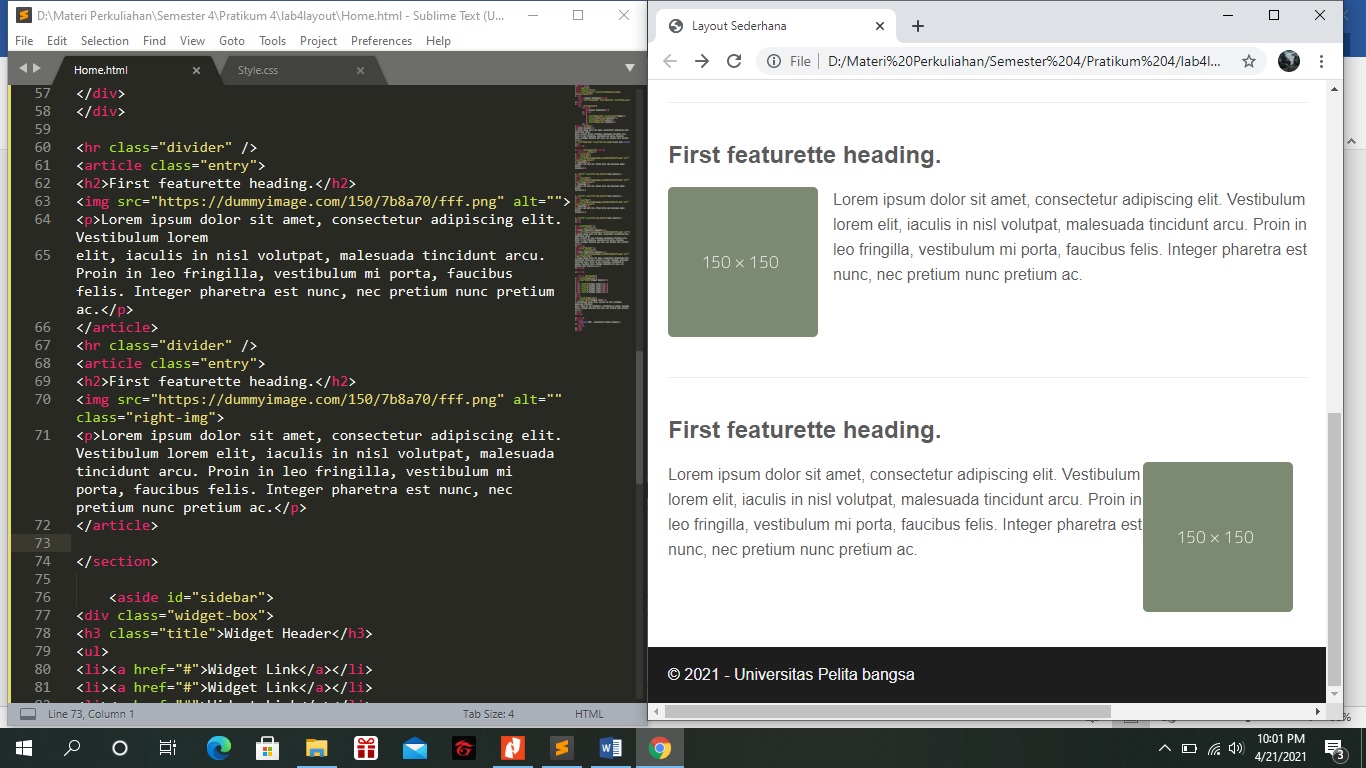Click the bookmark star in the address bar
This screenshot has height=768, width=1366.
point(1248,60)
